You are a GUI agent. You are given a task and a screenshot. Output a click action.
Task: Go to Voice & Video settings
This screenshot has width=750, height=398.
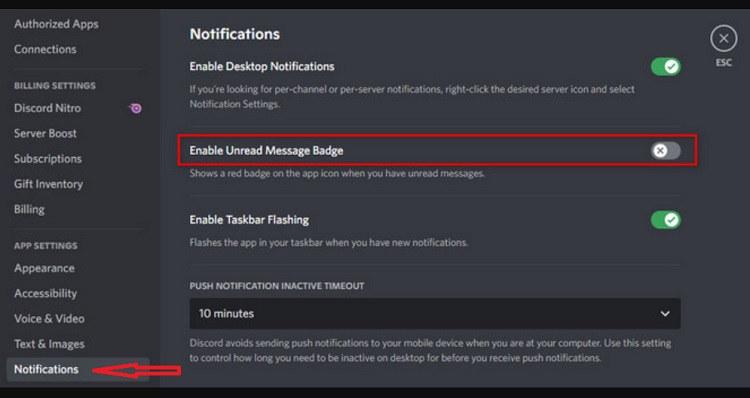coord(49,319)
